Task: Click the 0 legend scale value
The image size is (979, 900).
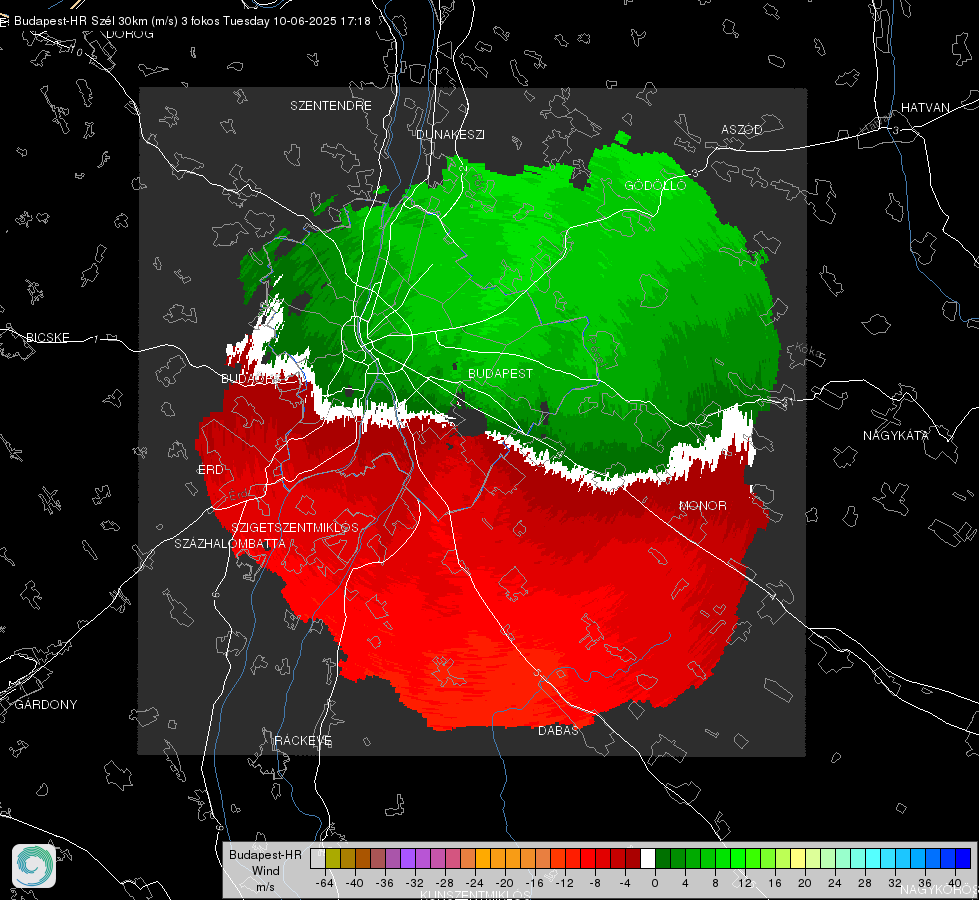Action: coord(655,883)
